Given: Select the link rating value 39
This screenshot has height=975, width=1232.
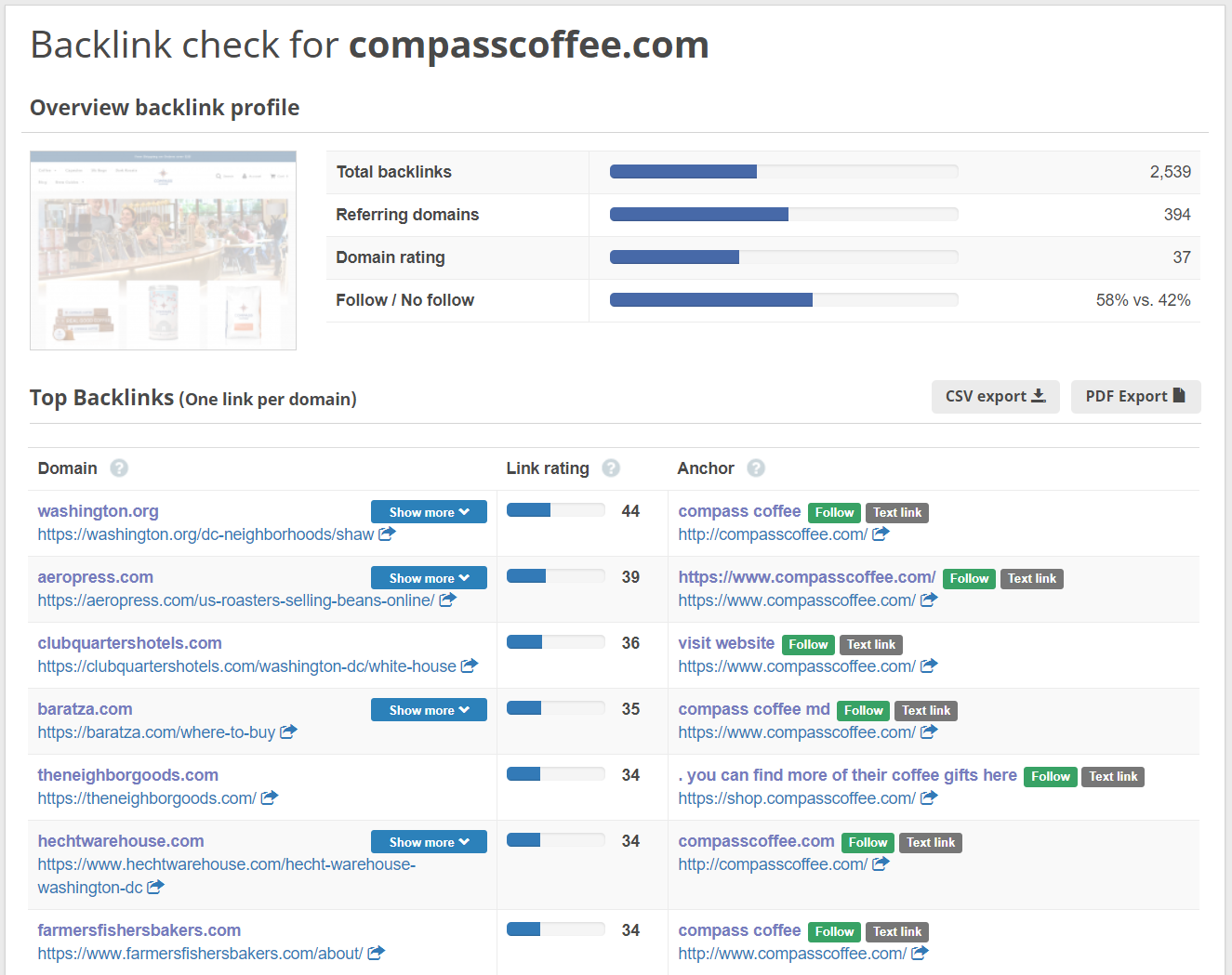Looking at the screenshot, I should pyautogui.click(x=630, y=576).
